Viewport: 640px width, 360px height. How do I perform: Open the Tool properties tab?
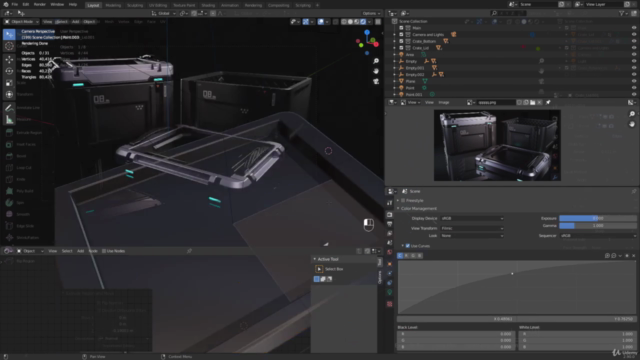(x=389, y=203)
